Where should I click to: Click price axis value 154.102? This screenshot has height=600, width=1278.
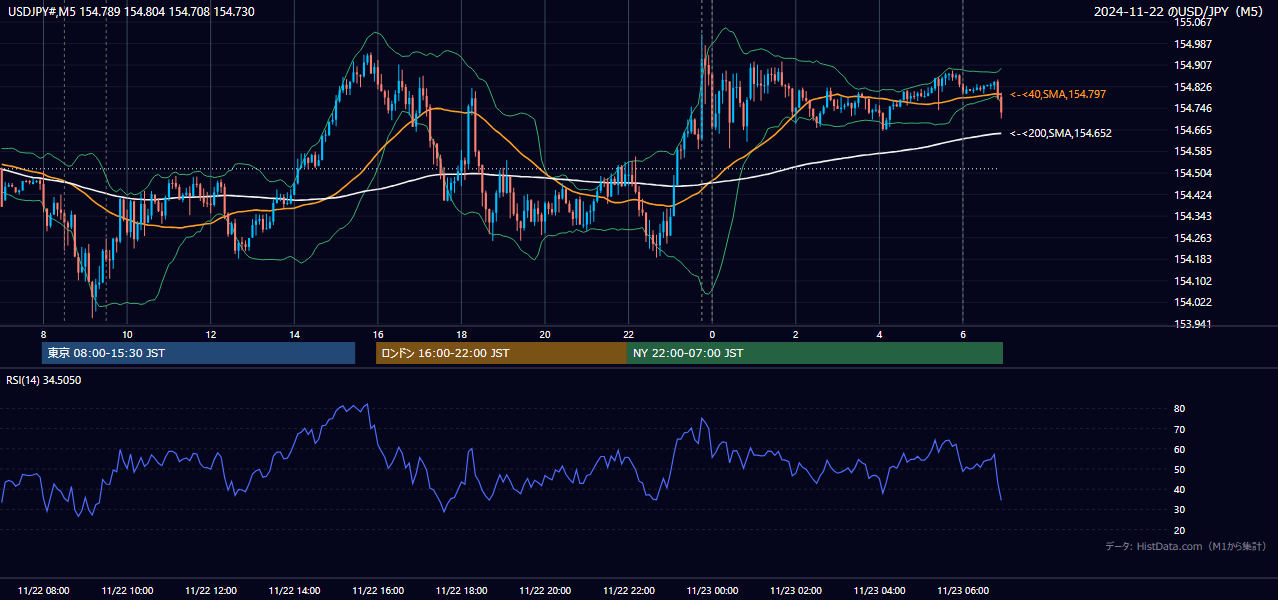(x=1192, y=281)
